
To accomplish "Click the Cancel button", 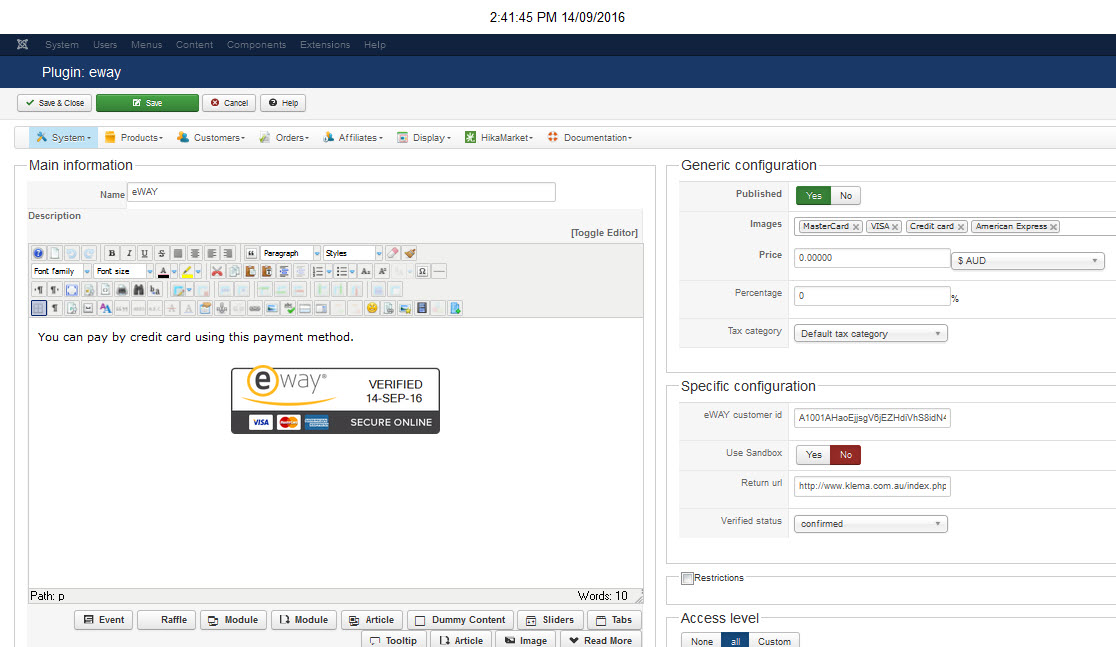I will point(229,103).
